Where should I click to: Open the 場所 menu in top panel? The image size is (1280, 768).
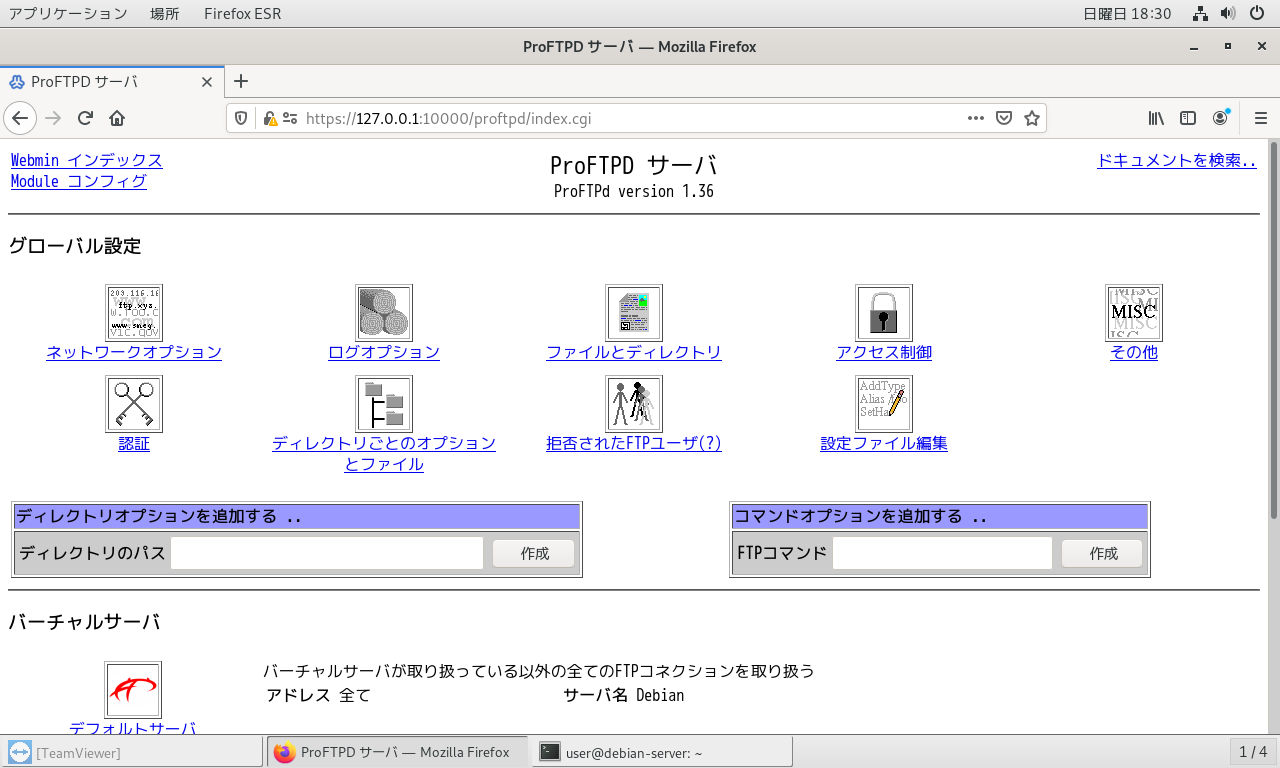pyautogui.click(x=165, y=14)
